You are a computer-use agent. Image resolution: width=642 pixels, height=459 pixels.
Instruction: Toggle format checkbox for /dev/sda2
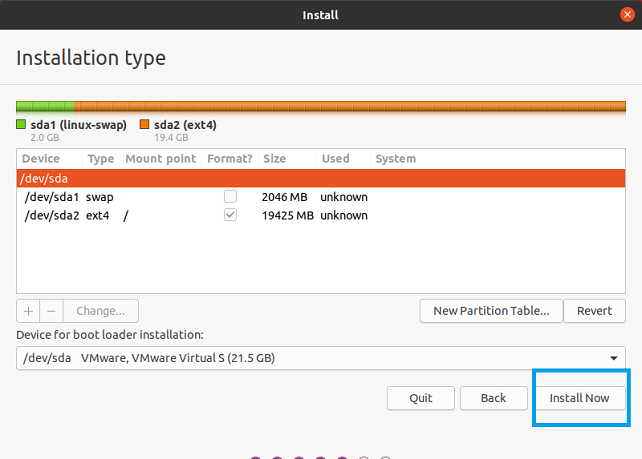click(x=231, y=215)
